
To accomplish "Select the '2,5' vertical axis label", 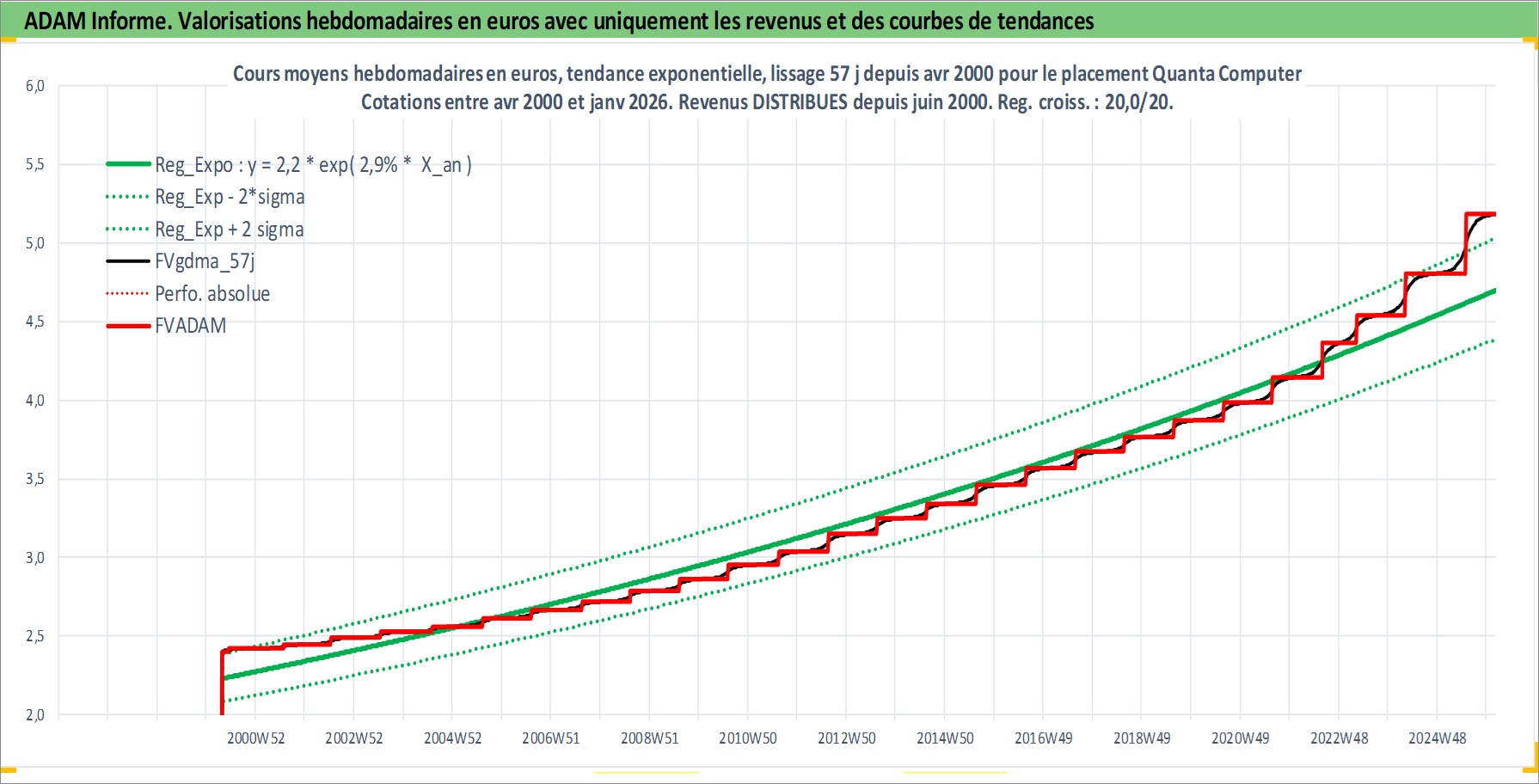I will pos(34,636).
